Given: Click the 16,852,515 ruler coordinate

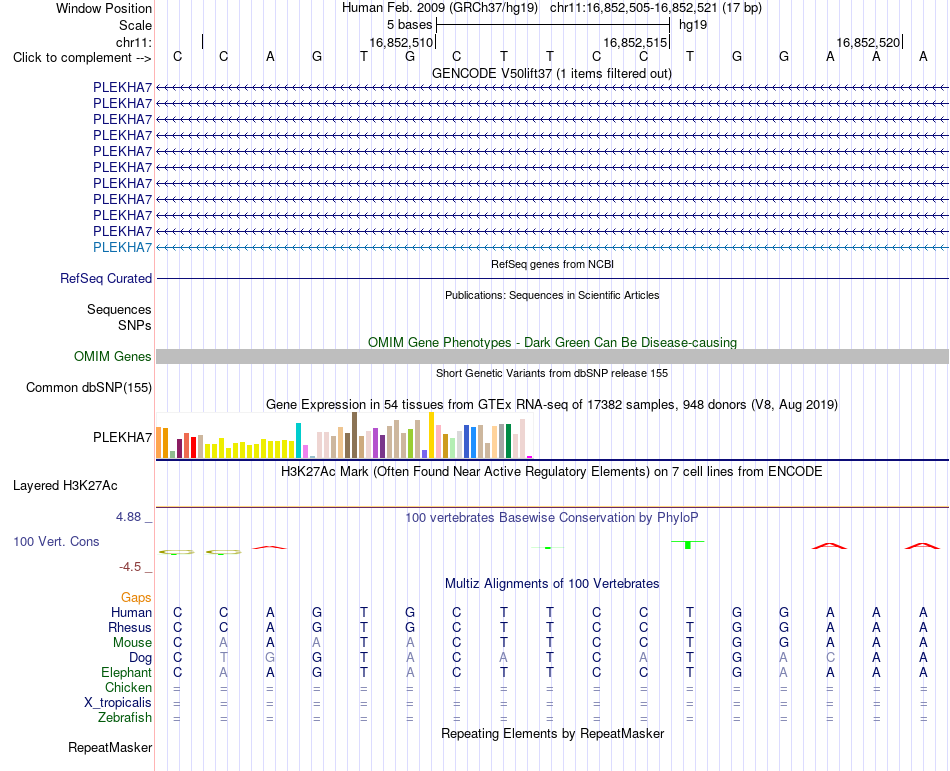Looking at the screenshot, I should (x=635, y=42).
